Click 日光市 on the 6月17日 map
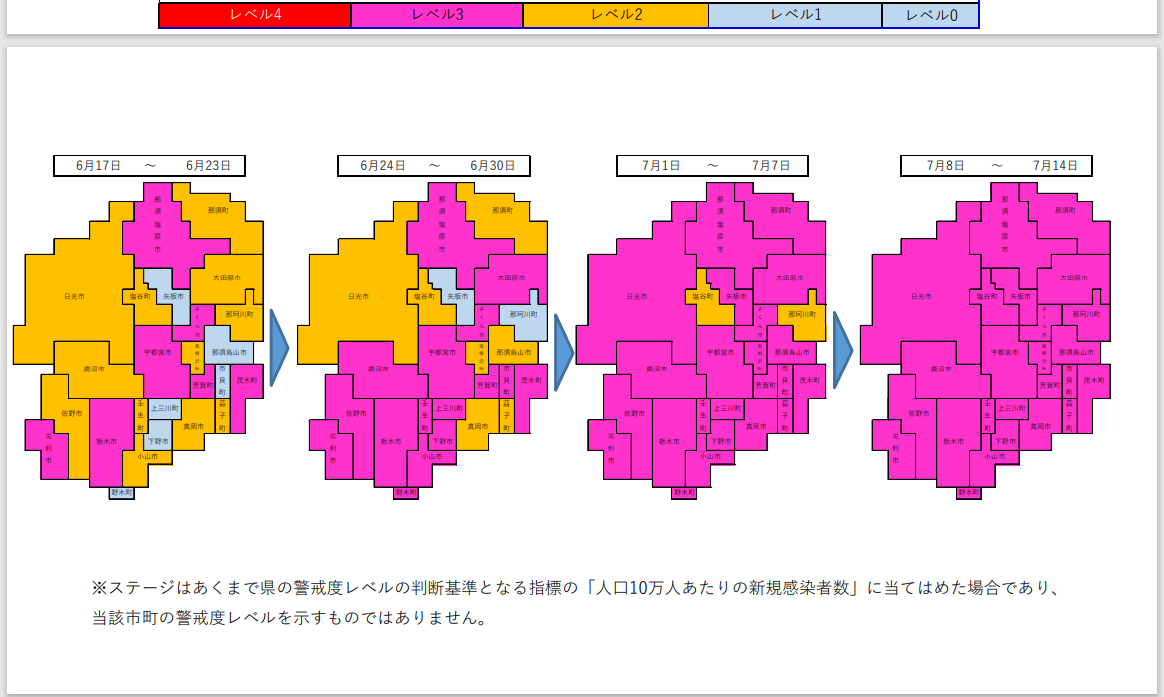 [74, 297]
